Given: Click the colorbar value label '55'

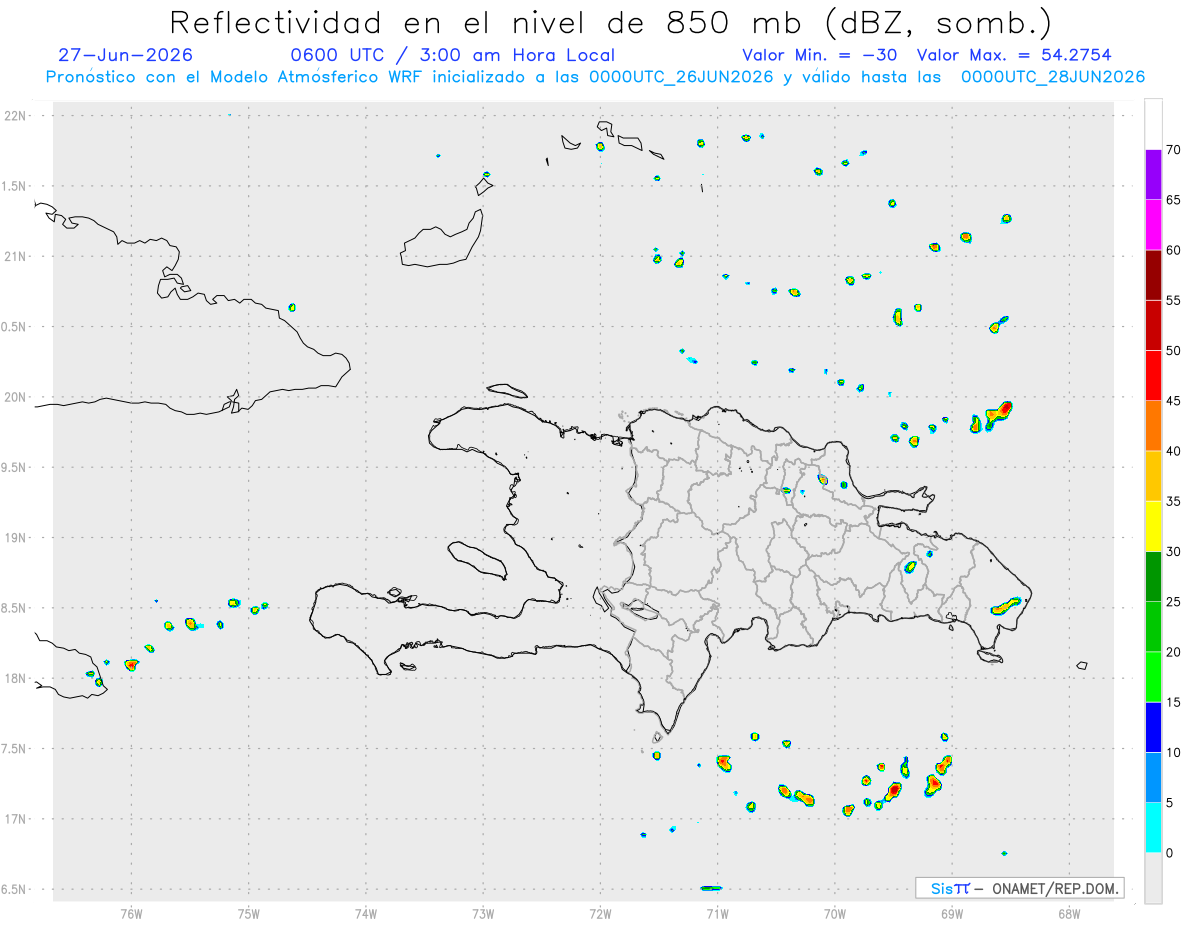Looking at the screenshot, I should [x=1174, y=301].
